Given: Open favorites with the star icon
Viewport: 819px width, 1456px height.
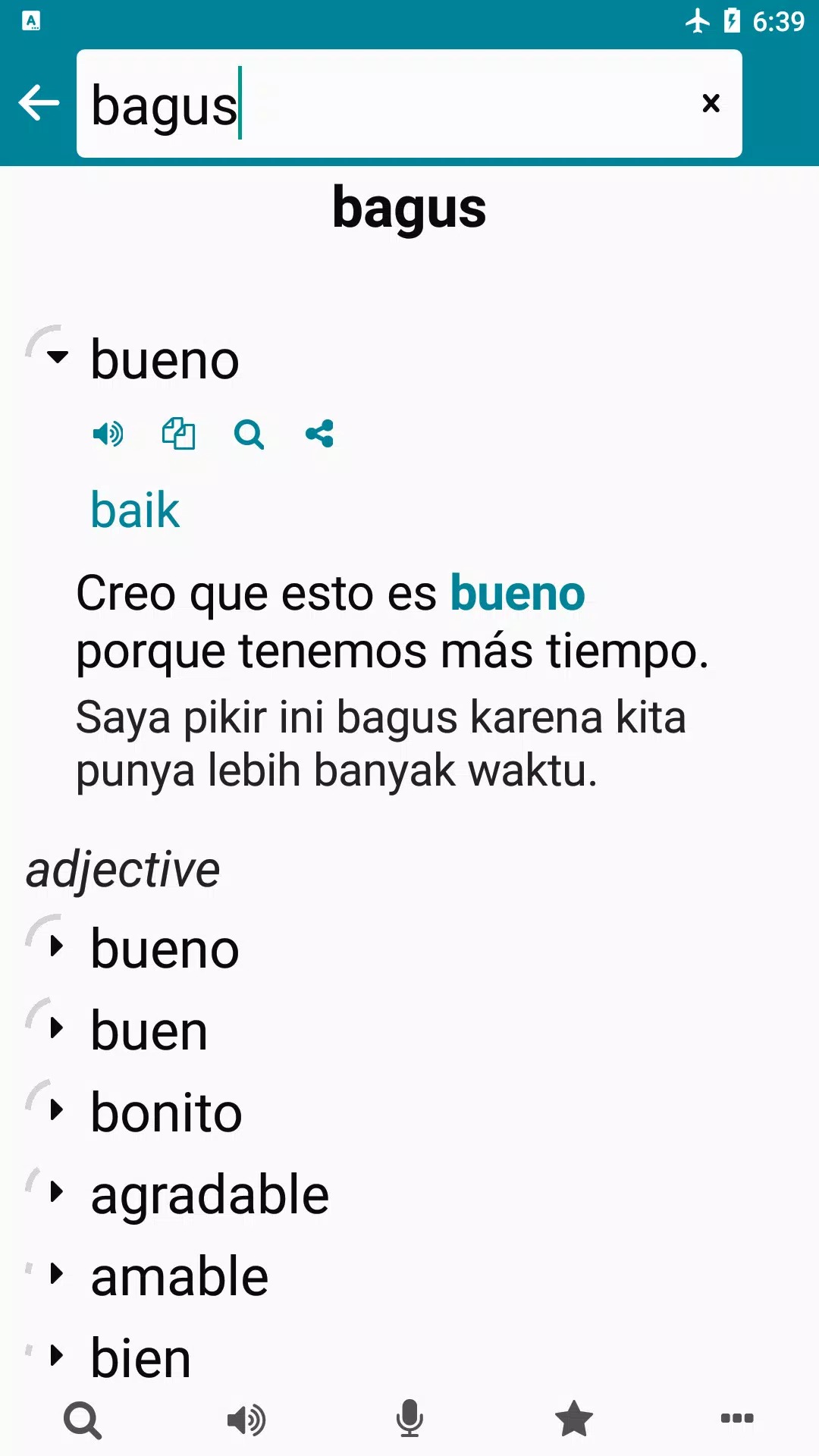Looking at the screenshot, I should tap(574, 1419).
